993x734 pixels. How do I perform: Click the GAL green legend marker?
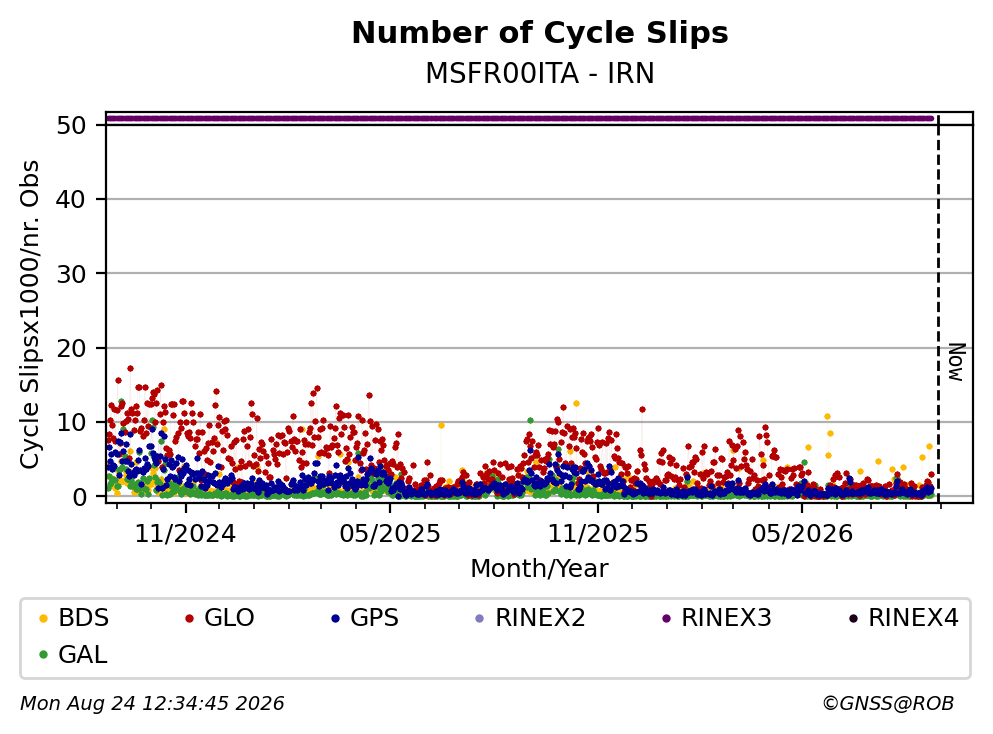pos(43,655)
